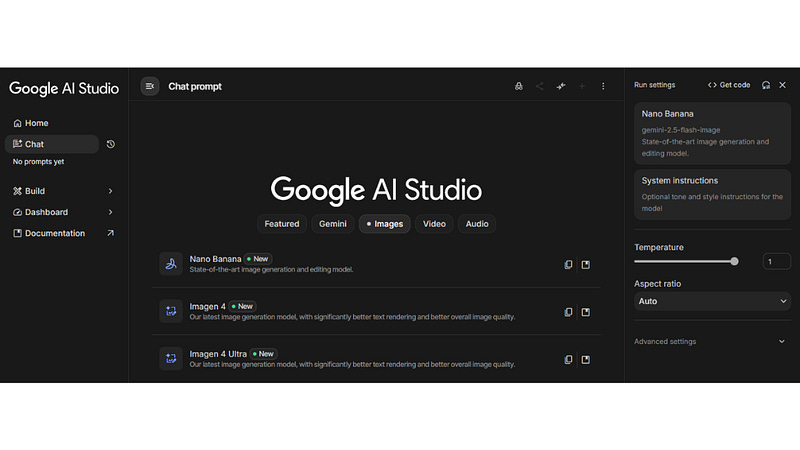The width and height of the screenshot is (800, 450).
Task: Open Documentation external link arrow
Action: (110, 233)
